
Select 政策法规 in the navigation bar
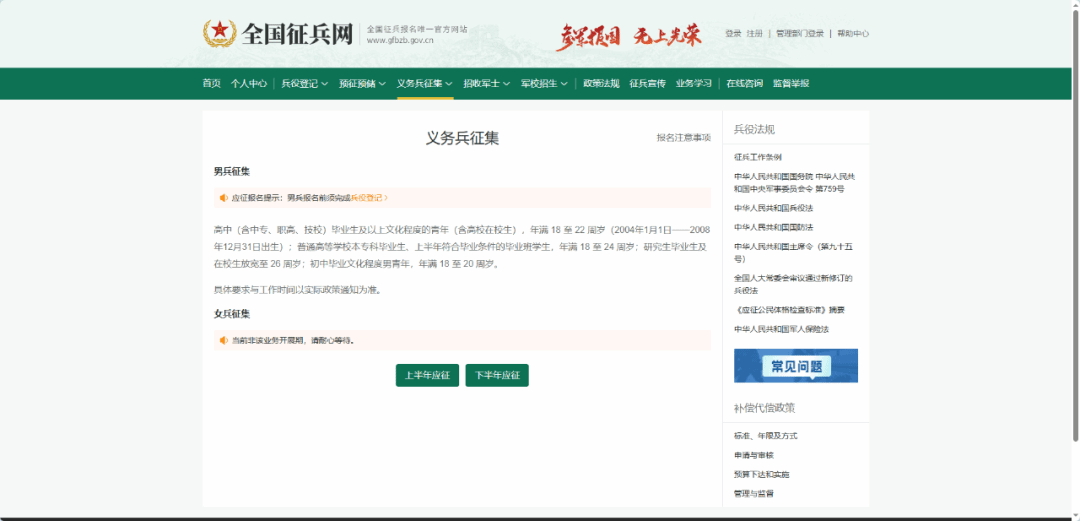click(601, 84)
